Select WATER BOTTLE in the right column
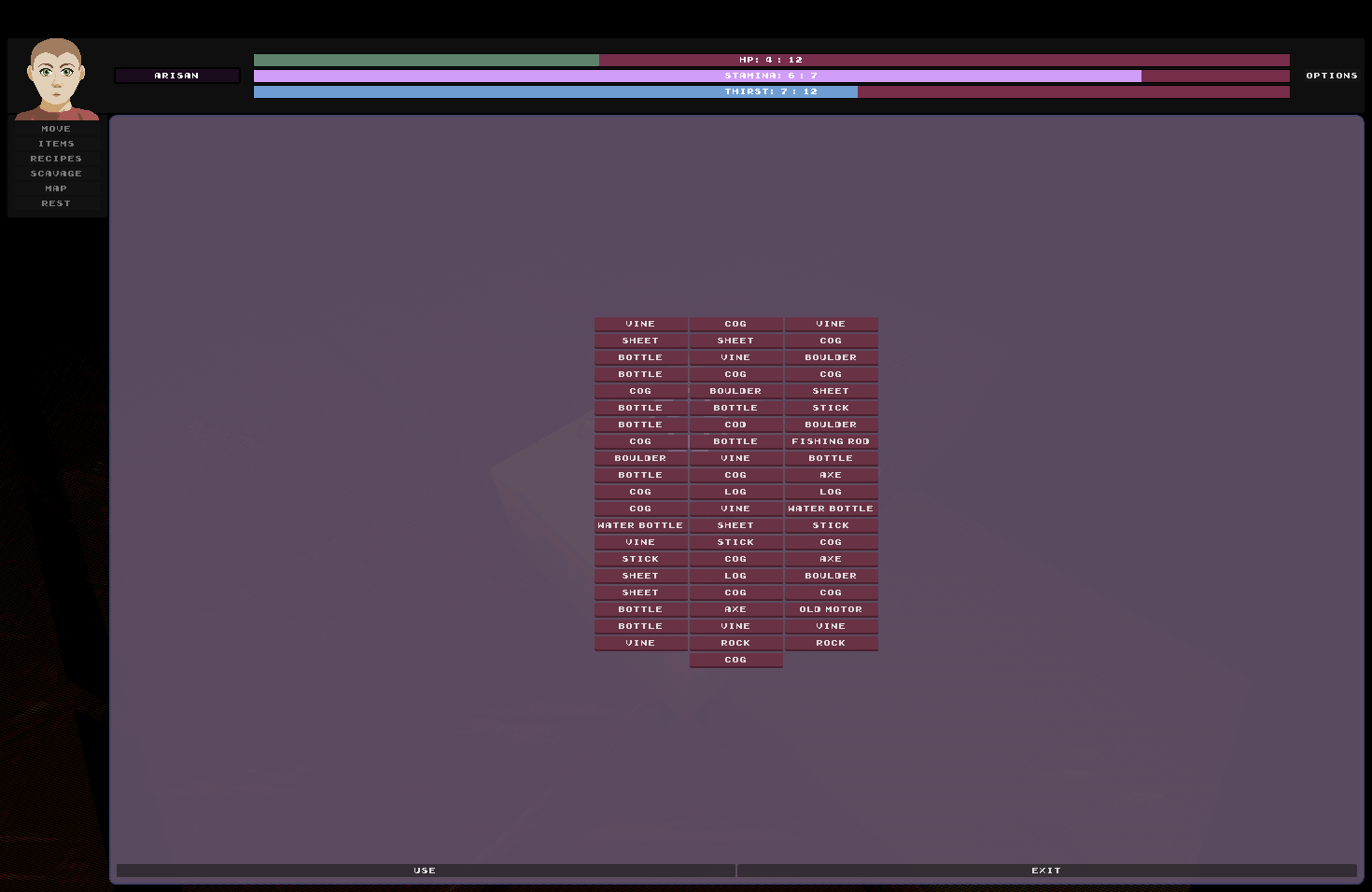1372x892 pixels. pyautogui.click(x=831, y=509)
